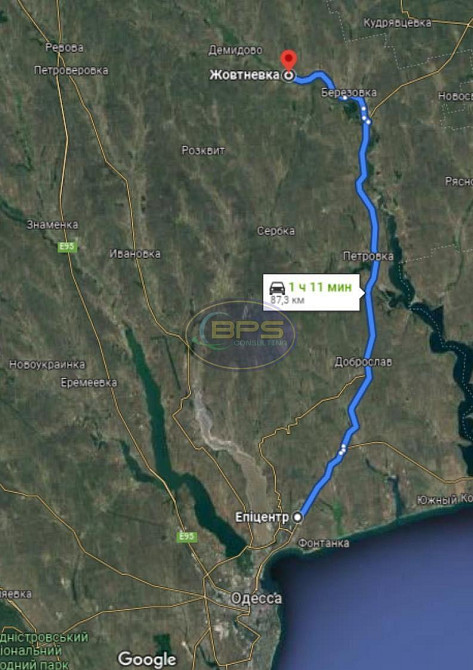Screen dimensions: 473x670
Task: Click the Google logo at the bottom
Action: [x=147, y=660]
